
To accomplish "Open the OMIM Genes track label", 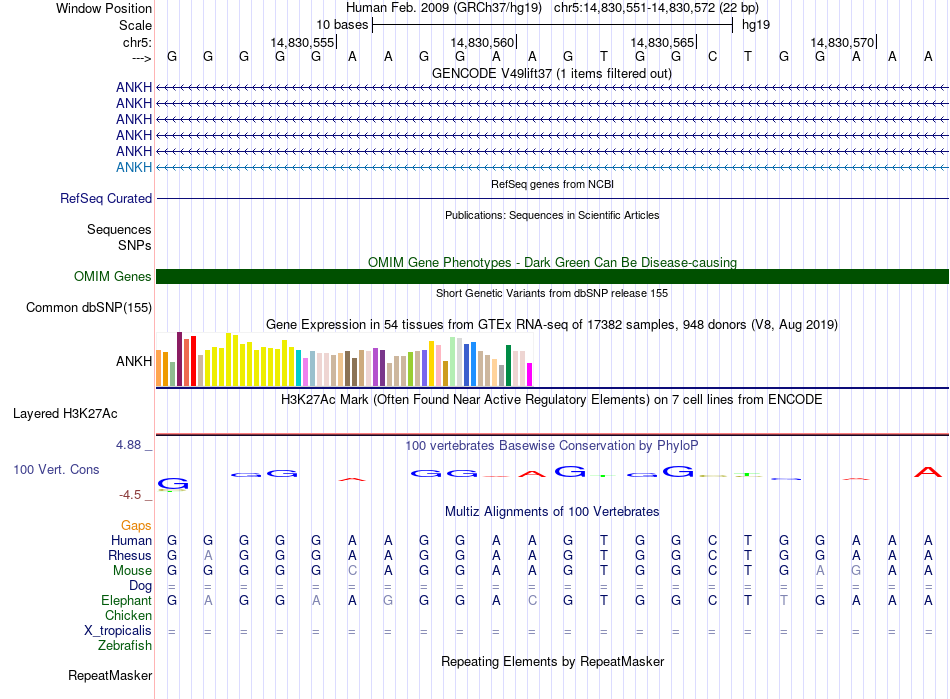I will click(x=113, y=277).
